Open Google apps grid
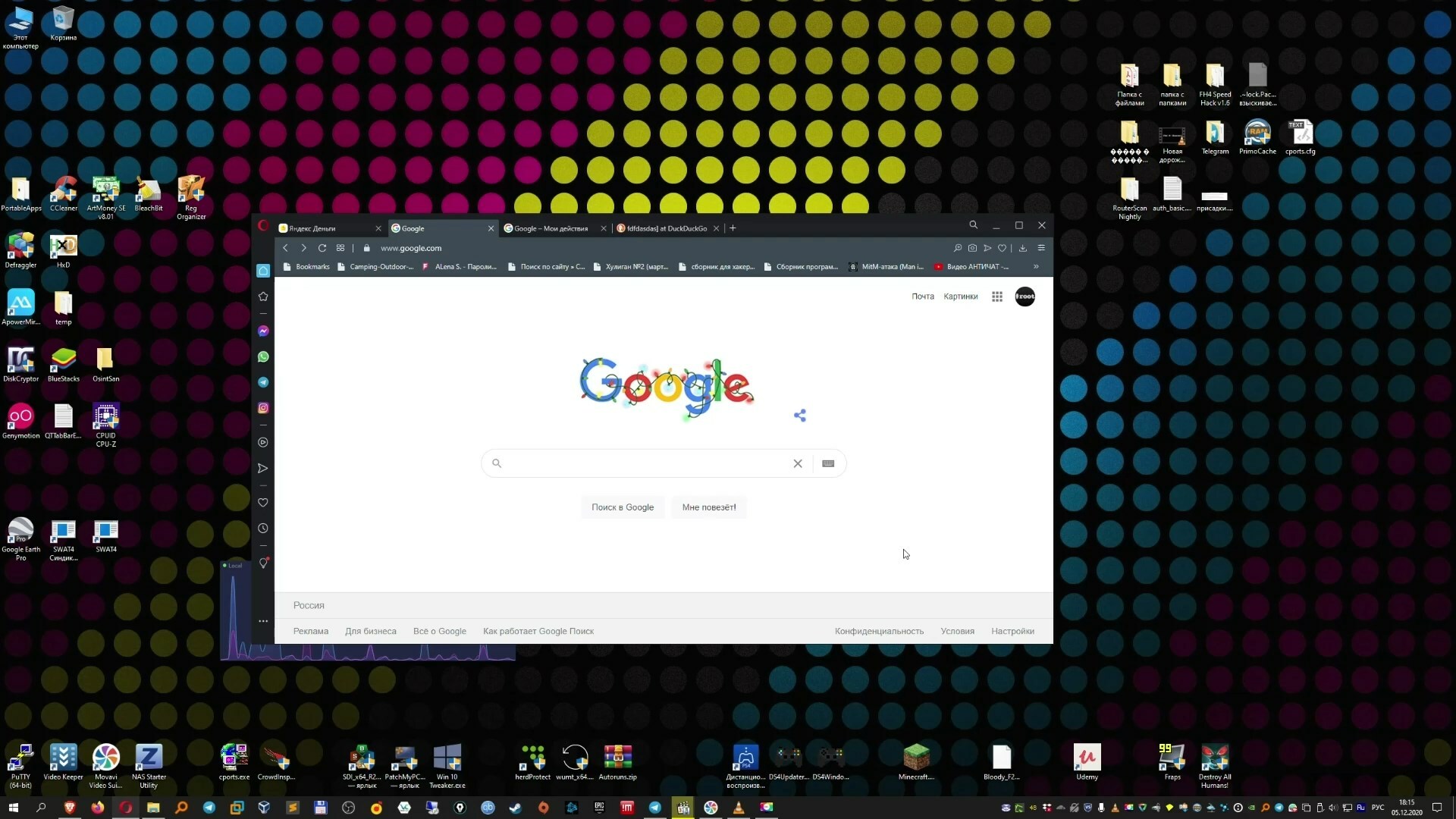1456x819 pixels. [997, 297]
